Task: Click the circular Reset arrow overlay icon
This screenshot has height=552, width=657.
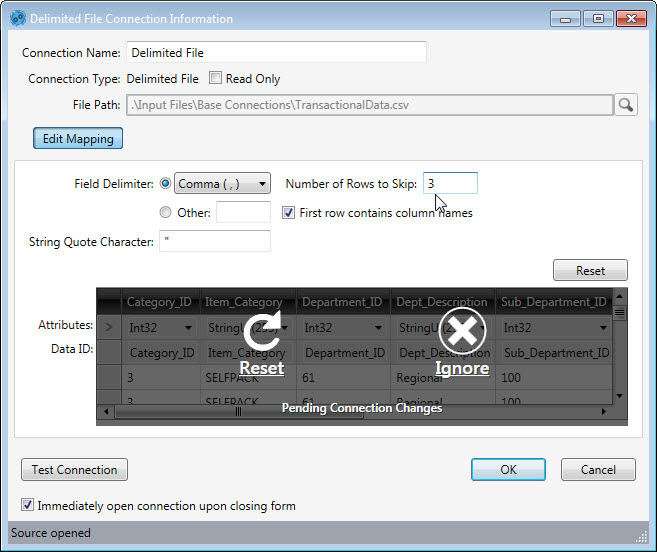Action: click(262, 331)
